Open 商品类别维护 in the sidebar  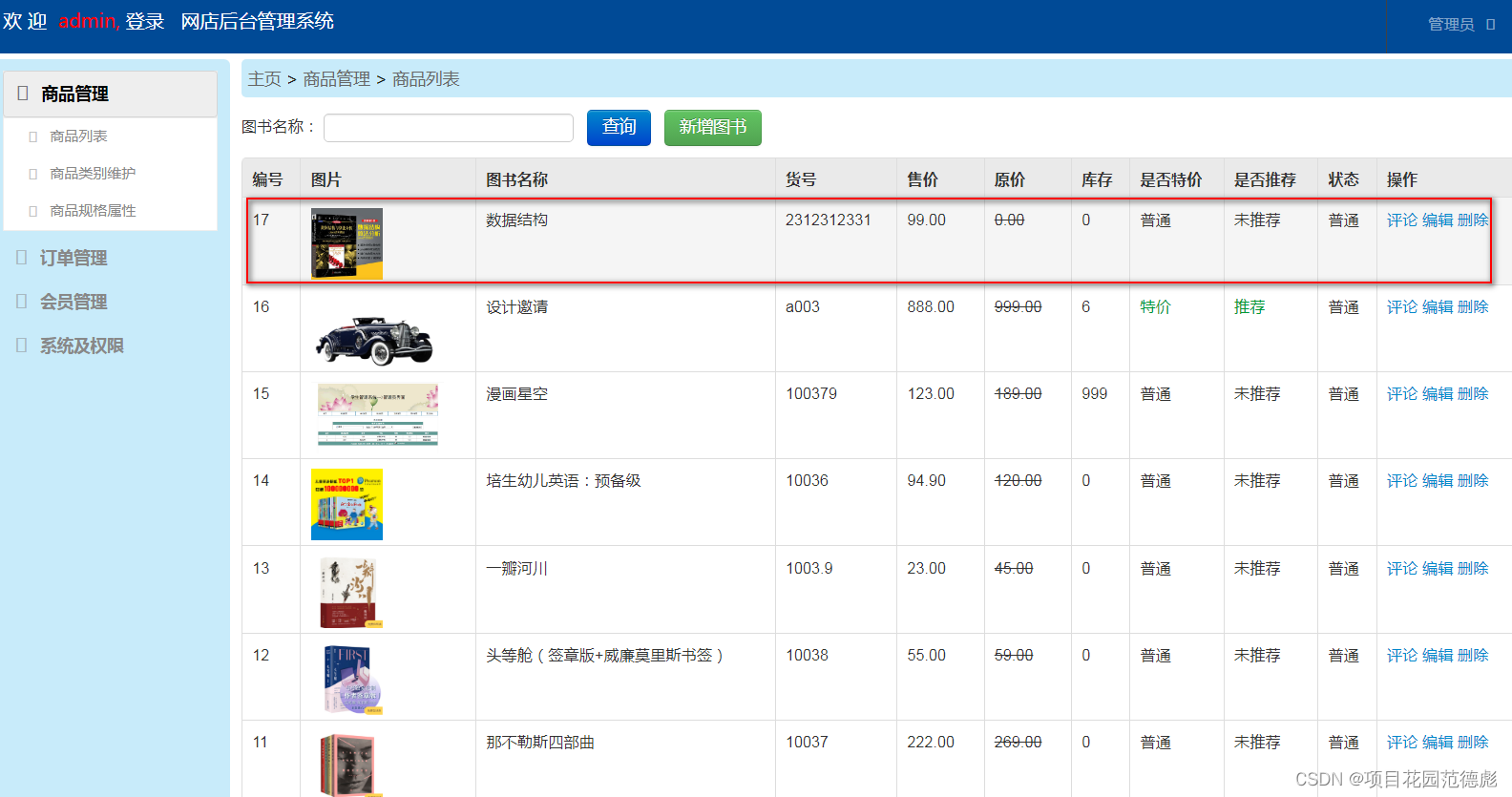click(x=93, y=174)
